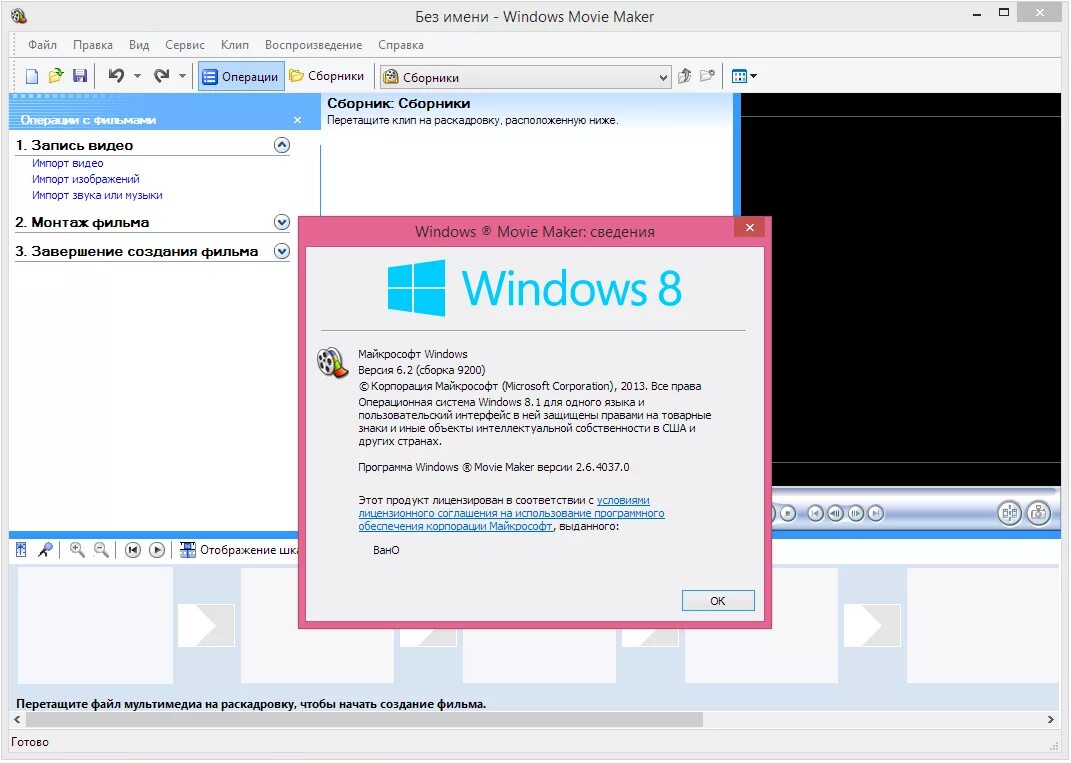Take a picture with the camera button
The height and width of the screenshot is (763, 1071).
click(x=1038, y=513)
